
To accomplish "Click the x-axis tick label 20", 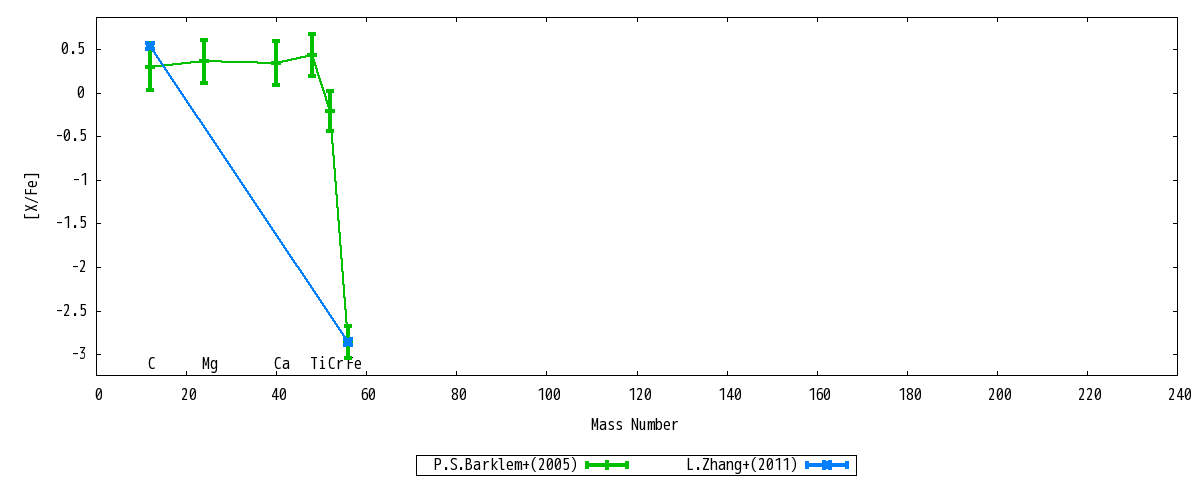I will click(x=188, y=395).
